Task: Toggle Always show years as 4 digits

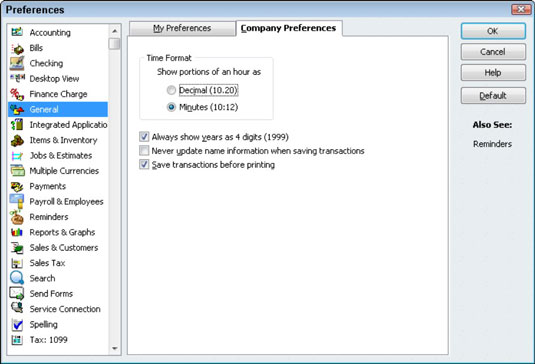Action: point(144,137)
